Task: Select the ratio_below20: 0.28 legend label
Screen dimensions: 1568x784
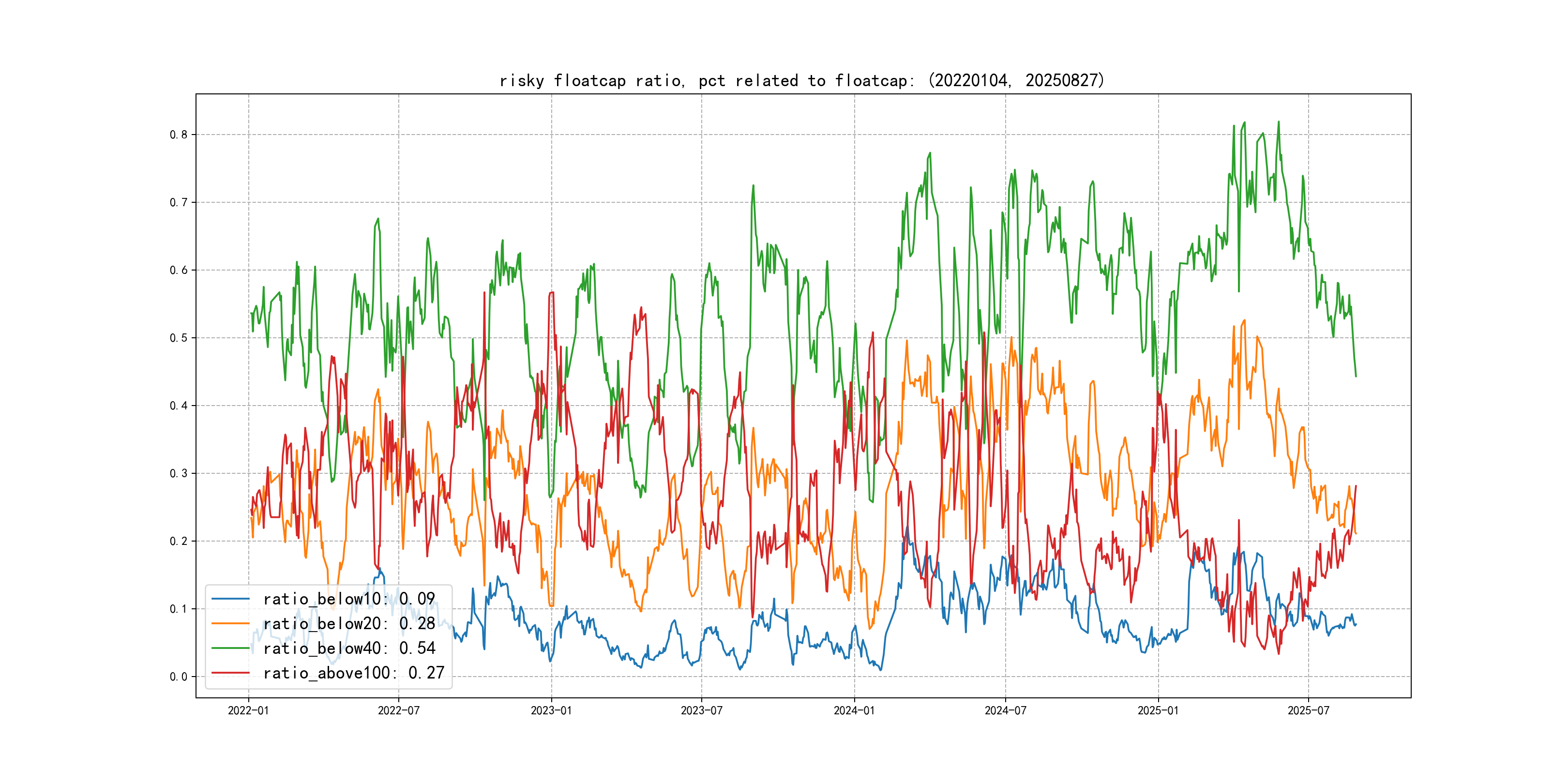Action: (349, 623)
